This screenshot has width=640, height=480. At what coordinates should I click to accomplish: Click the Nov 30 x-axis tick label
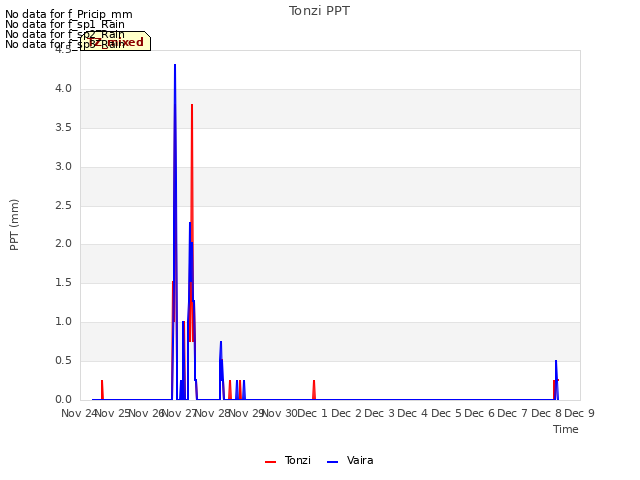(x=279, y=413)
